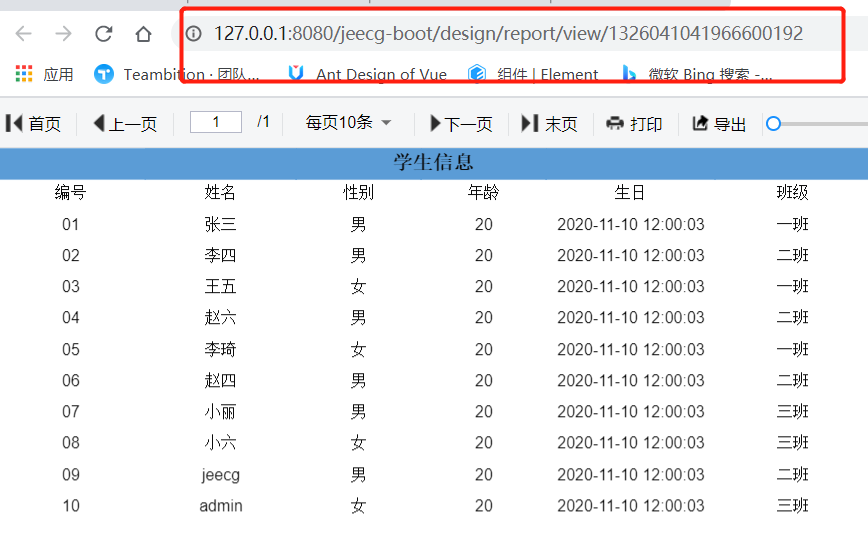
Task: Select the name cell 小丽
Action: (220, 411)
